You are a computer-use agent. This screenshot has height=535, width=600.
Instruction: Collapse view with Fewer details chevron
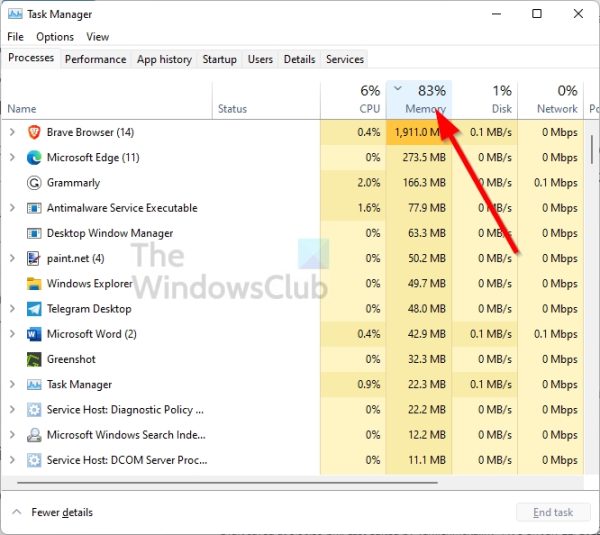(16, 512)
